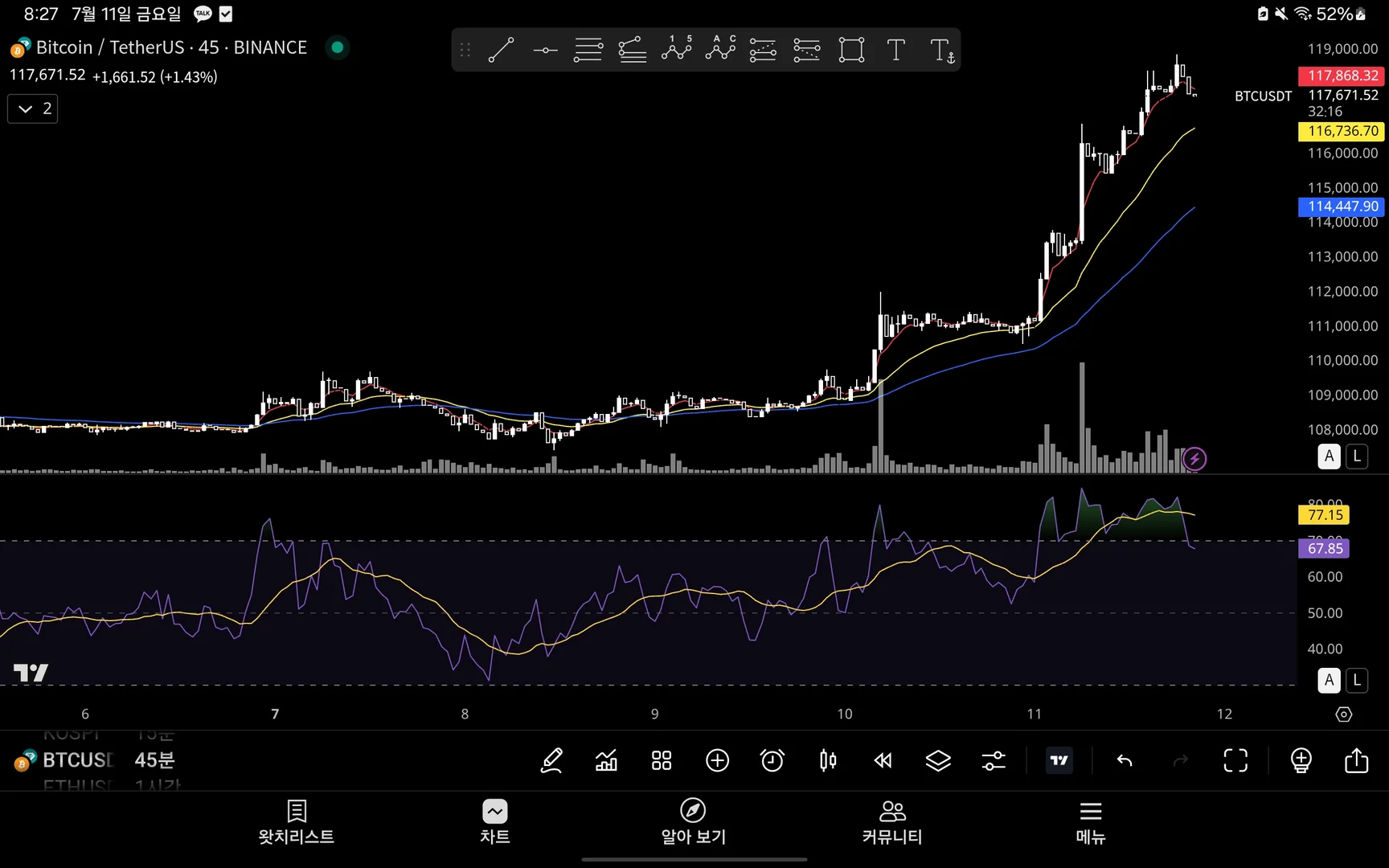Open the candlestick chart type selector
Viewport: 1389px width, 868px height.
[828, 760]
